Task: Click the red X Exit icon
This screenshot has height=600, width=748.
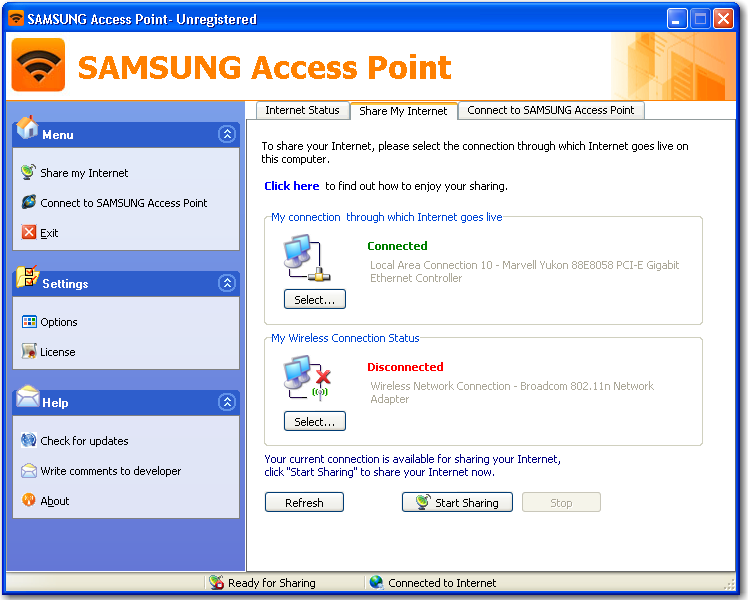Action: (x=29, y=232)
